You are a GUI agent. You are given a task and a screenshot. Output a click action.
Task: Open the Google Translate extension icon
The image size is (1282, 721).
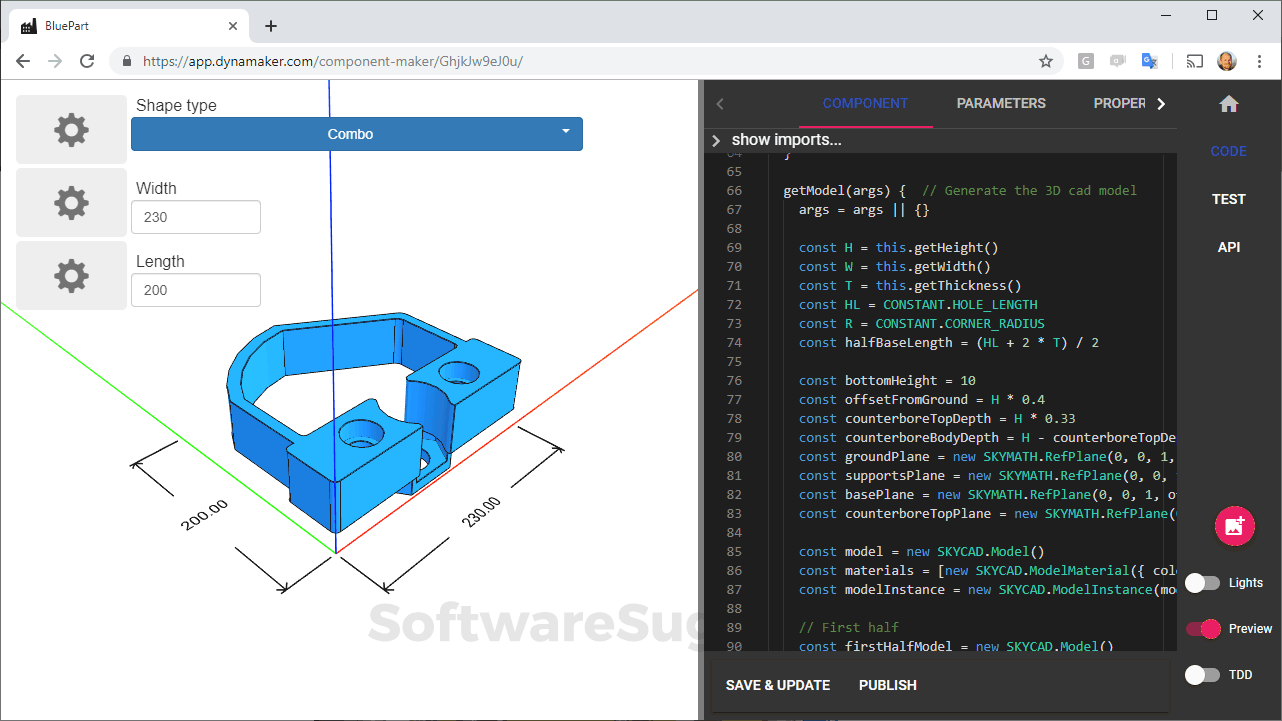click(x=1150, y=61)
